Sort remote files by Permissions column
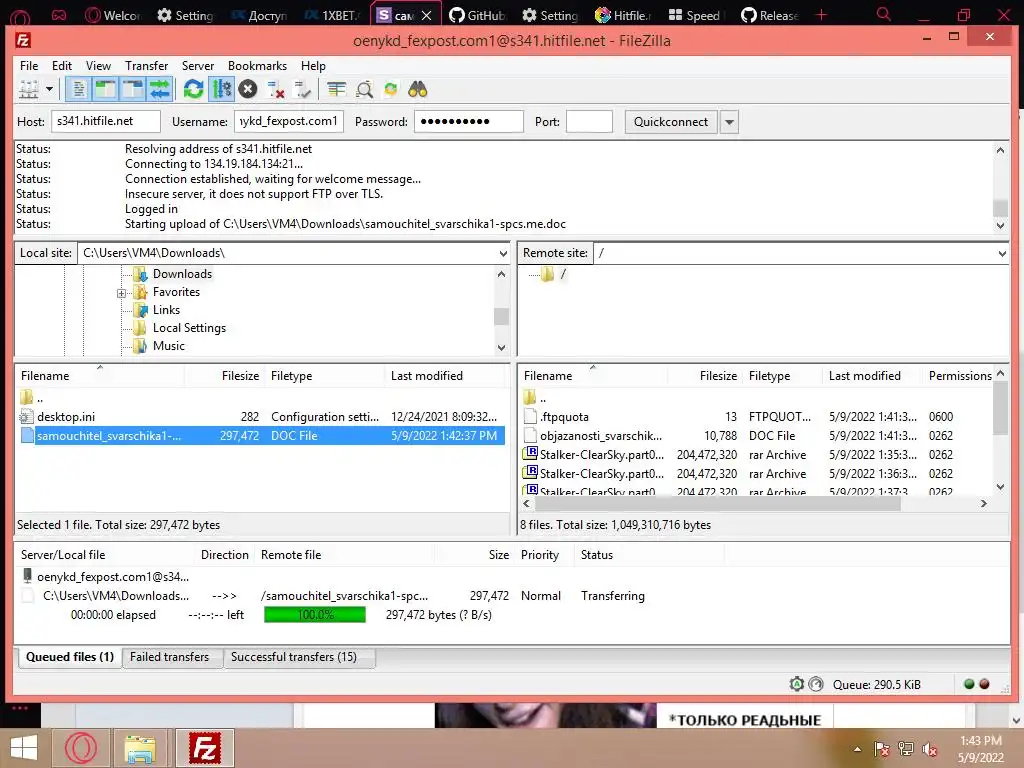1024x768 pixels. pos(960,376)
